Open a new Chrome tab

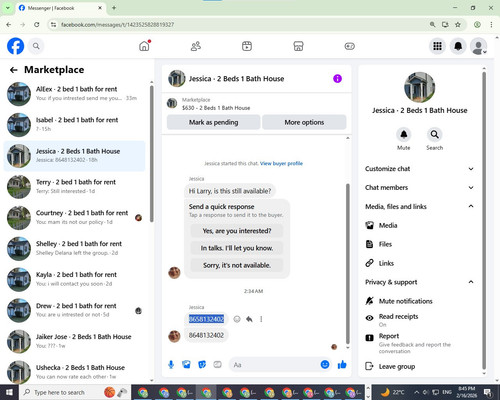[114, 8]
